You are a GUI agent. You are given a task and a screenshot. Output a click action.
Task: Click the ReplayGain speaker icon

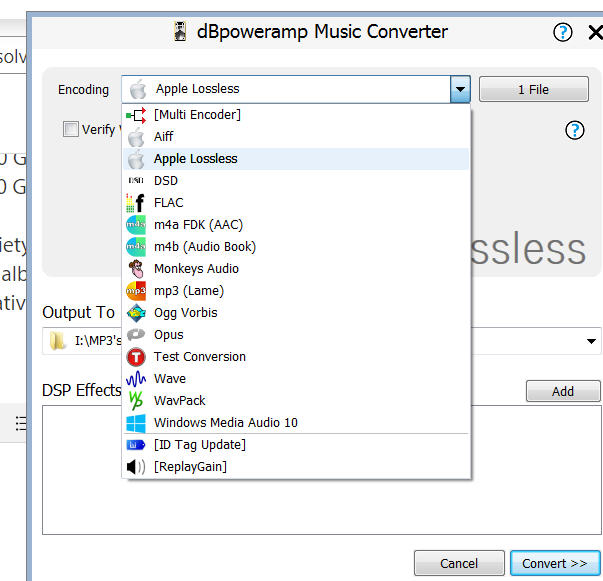click(136, 467)
